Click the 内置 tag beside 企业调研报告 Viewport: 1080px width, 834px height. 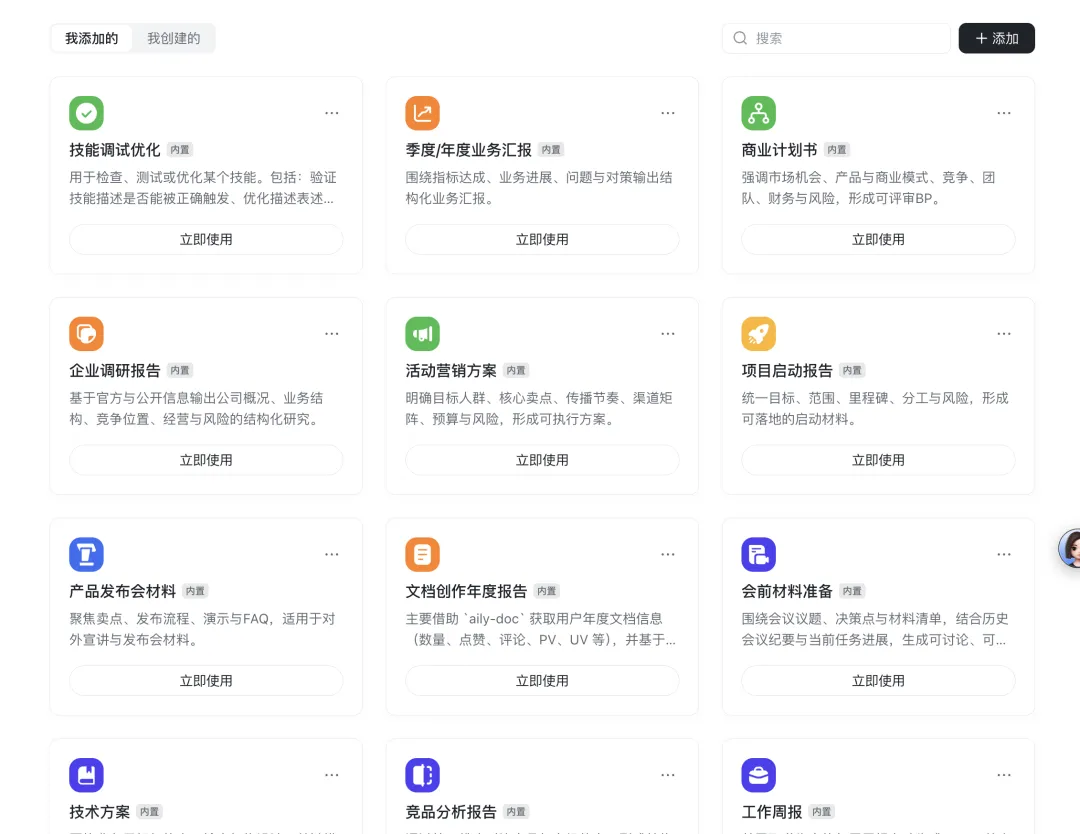point(180,371)
